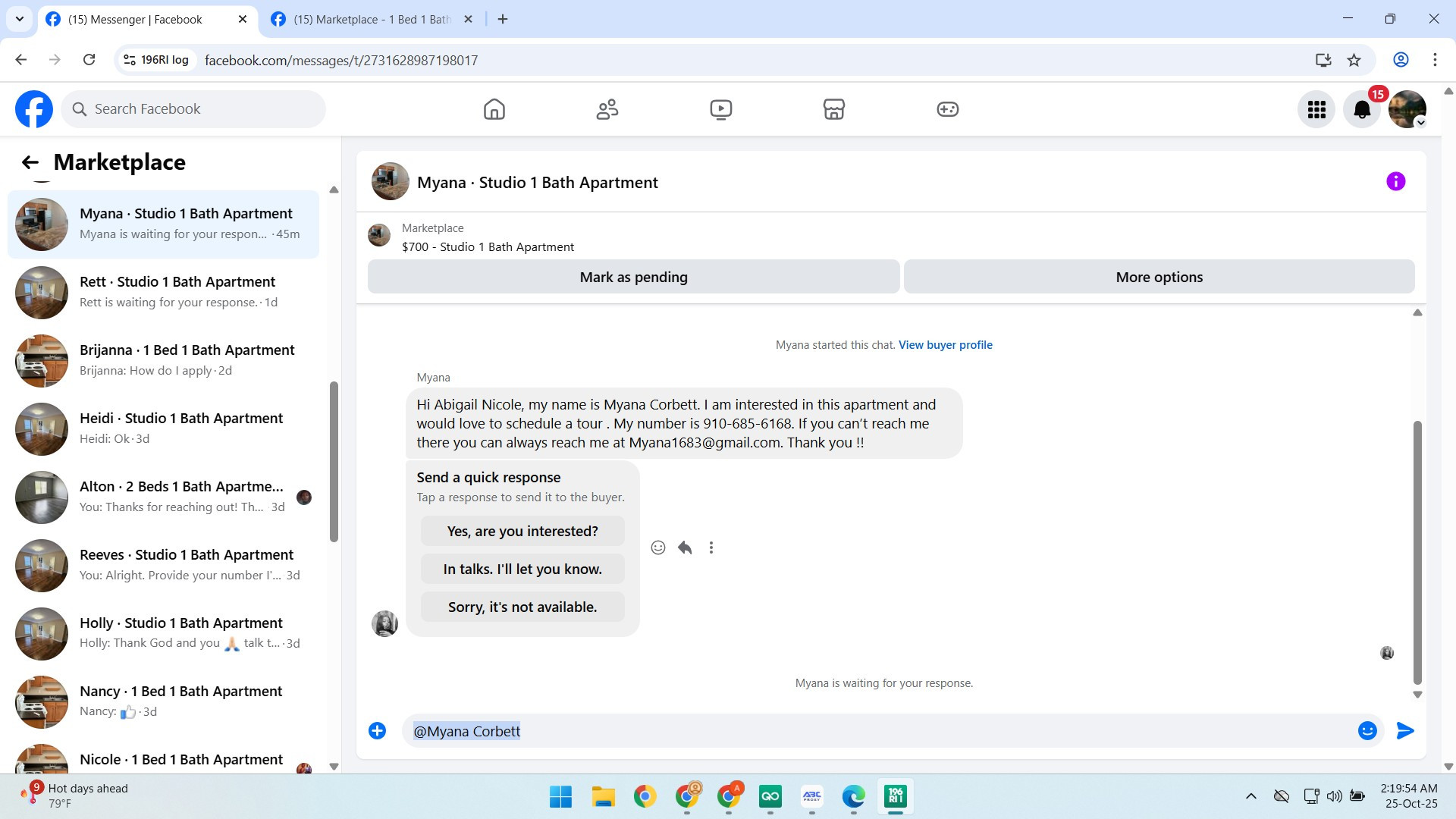Image resolution: width=1456 pixels, height=819 pixels.
Task: Click the address bar URL
Action: tap(341, 60)
